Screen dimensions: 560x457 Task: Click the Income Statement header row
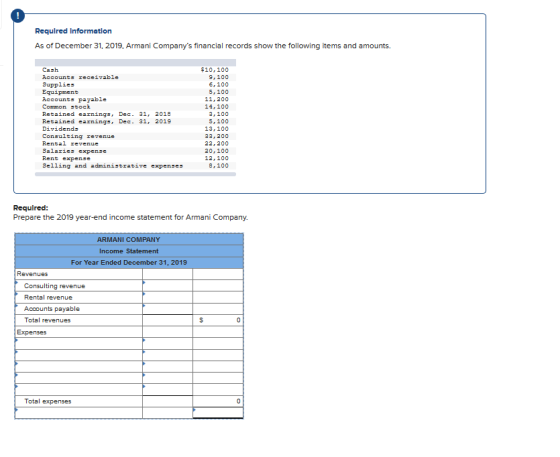point(129,251)
